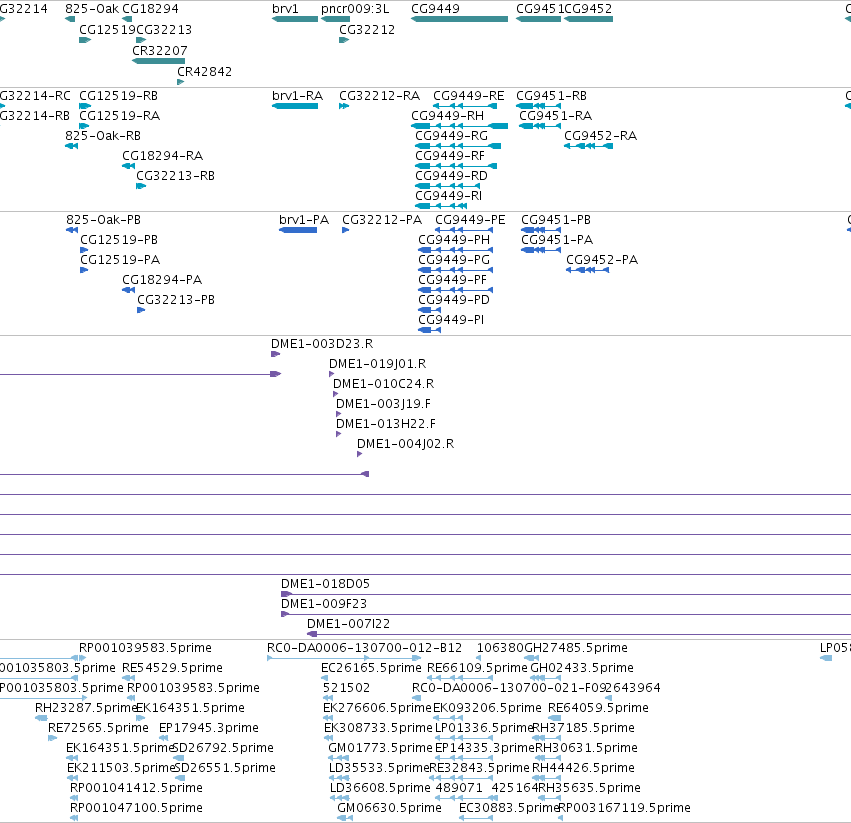Select the CG12519 gene label
Screen dimensions: 851x823
pyautogui.click(x=107, y=30)
